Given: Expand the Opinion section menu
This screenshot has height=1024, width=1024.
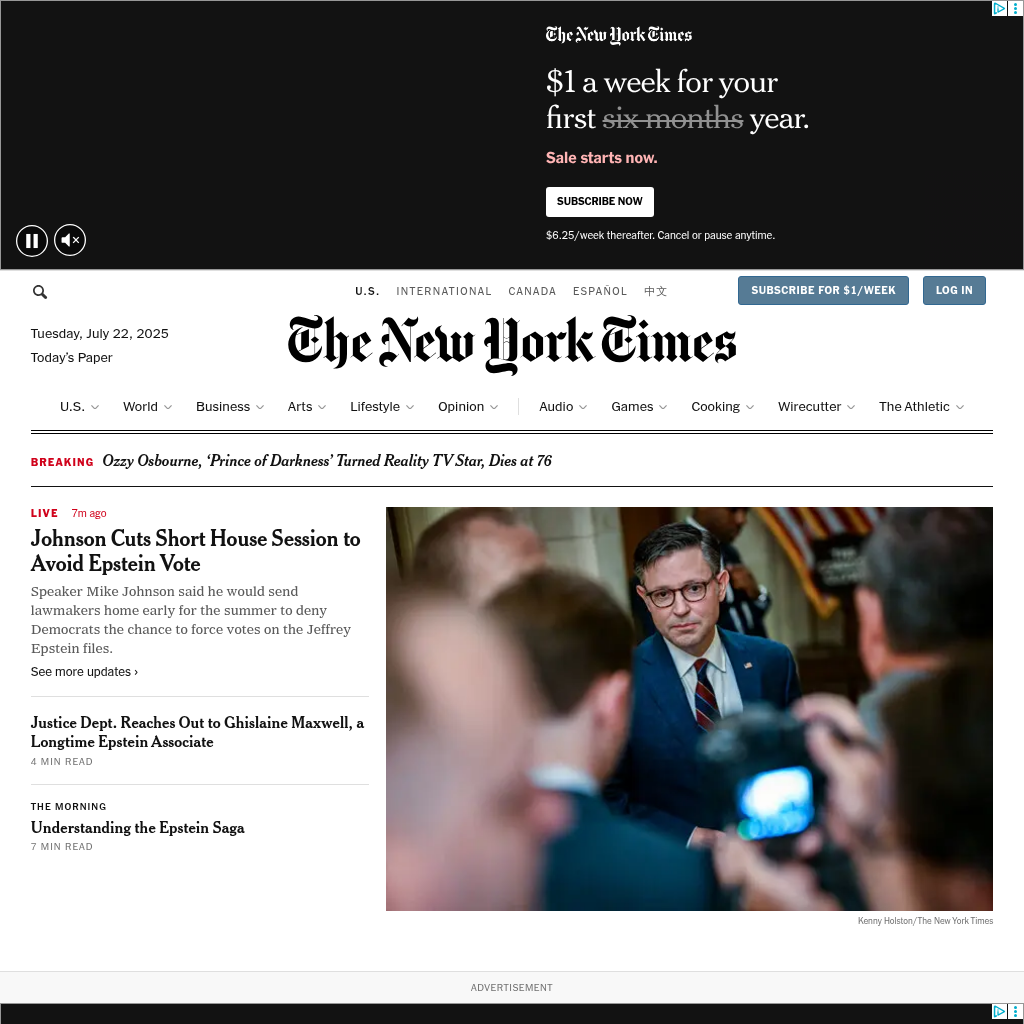Looking at the screenshot, I should pos(468,407).
